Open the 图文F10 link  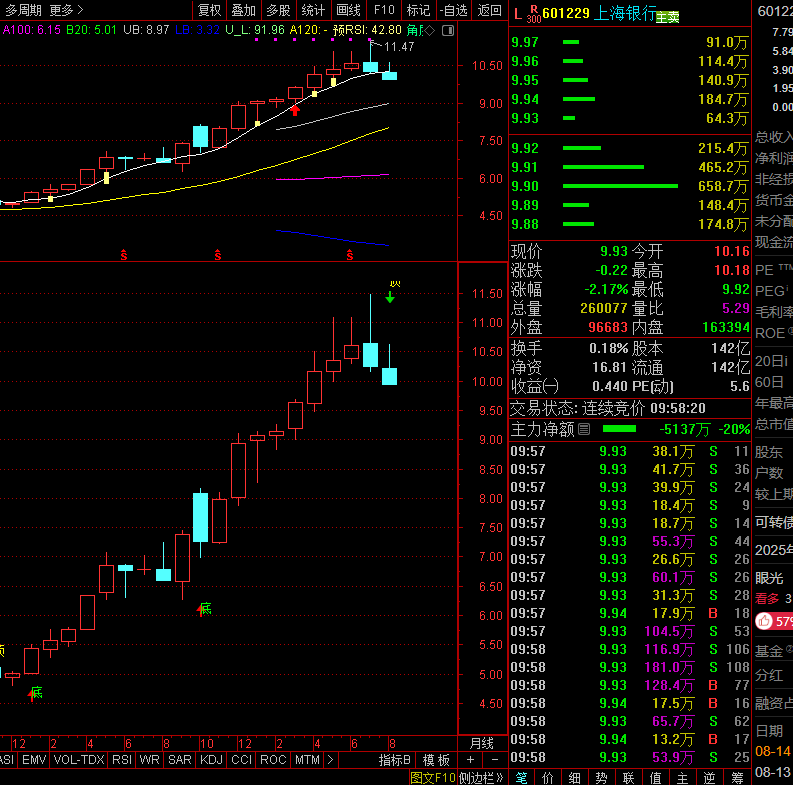pos(433,777)
